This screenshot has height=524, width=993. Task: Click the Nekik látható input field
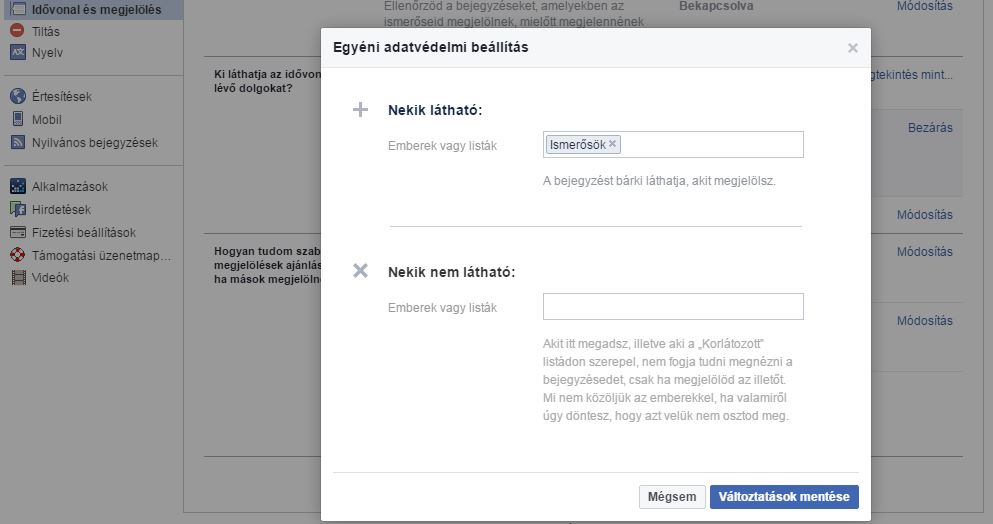click(x=710, y=145)
